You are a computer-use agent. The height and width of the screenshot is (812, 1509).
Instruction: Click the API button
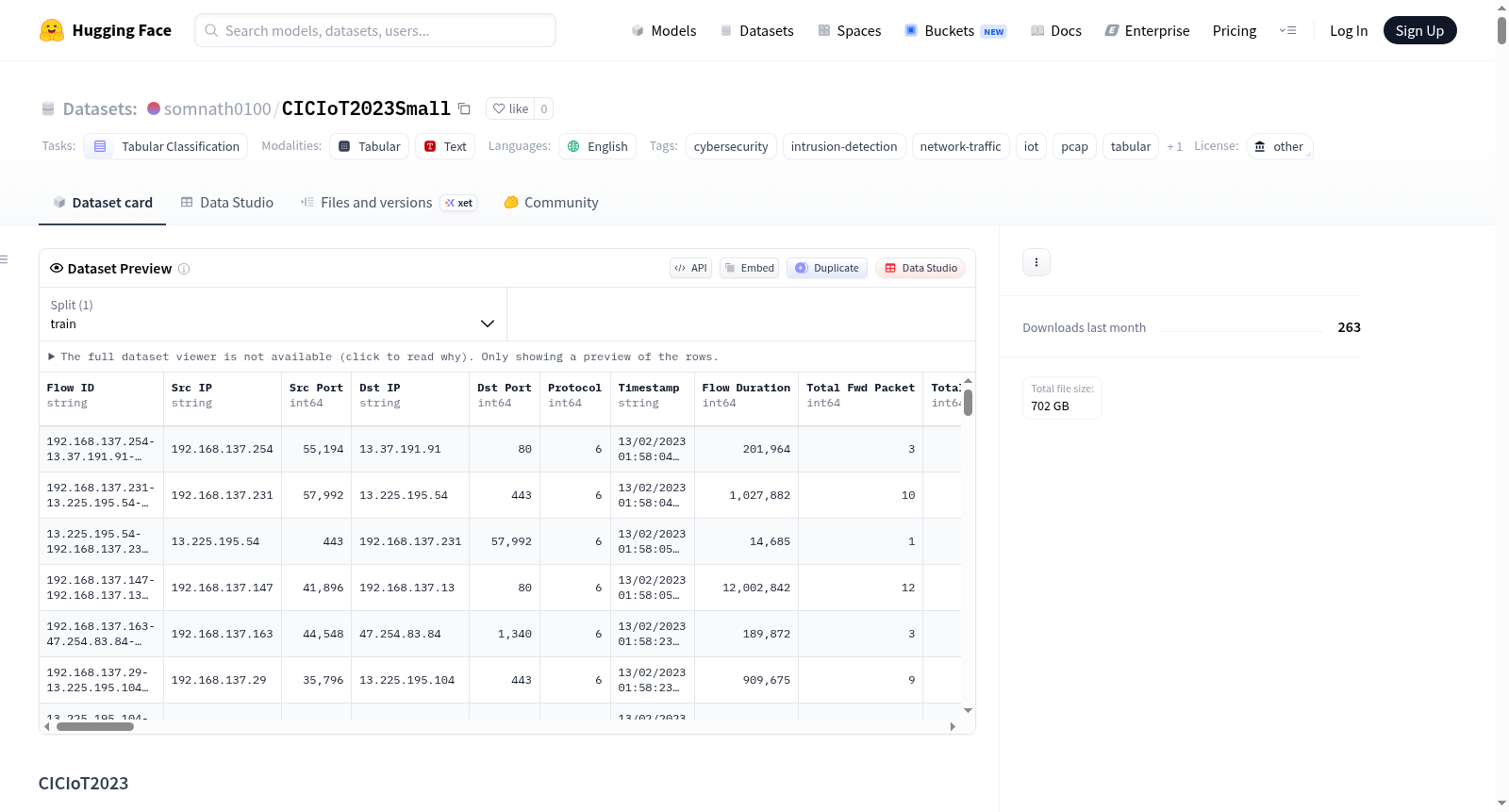coord(690,268)
